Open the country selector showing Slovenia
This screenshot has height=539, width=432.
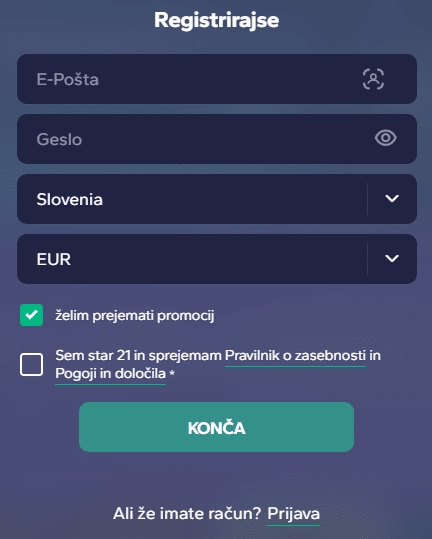(x=217, y=199)
